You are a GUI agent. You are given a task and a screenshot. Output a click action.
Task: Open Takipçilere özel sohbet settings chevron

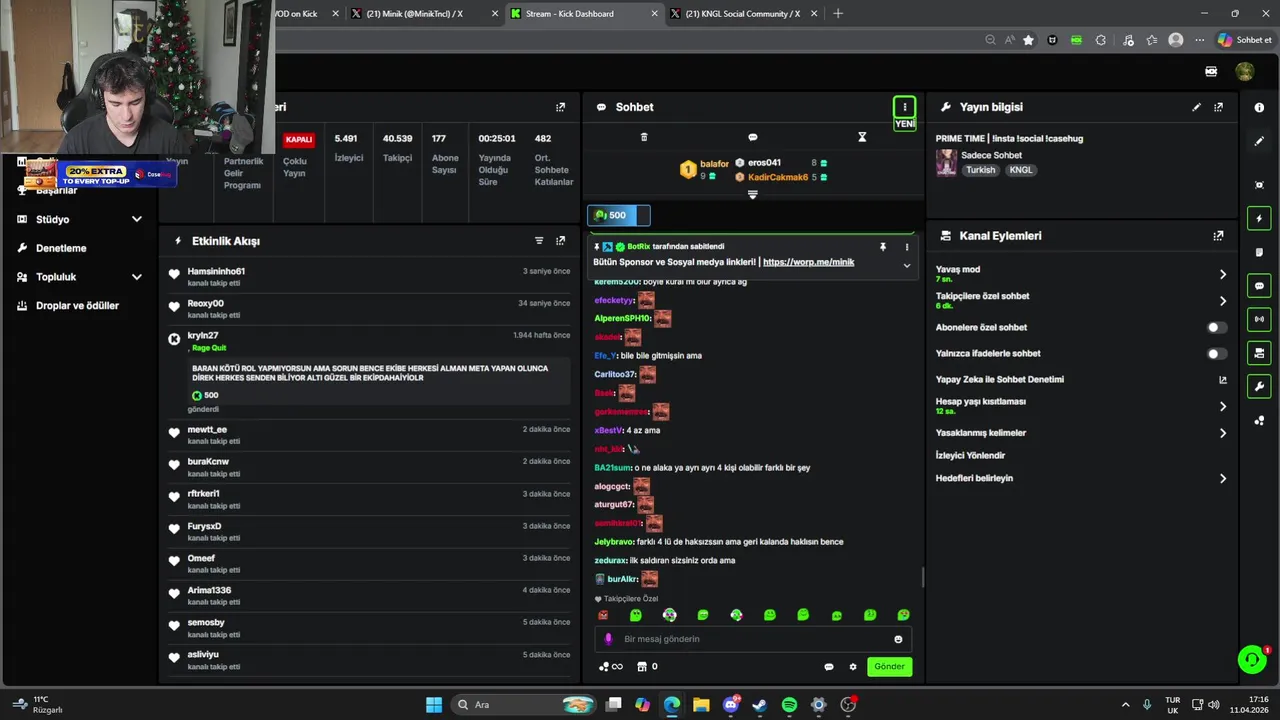(1222, 301)
